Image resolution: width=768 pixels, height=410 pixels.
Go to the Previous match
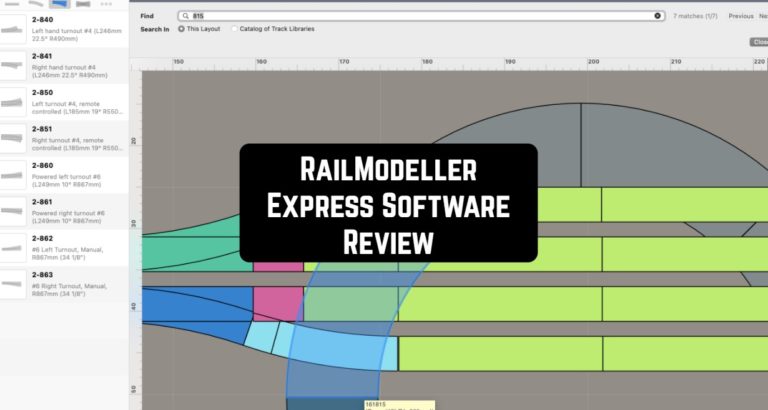[741, 16]
